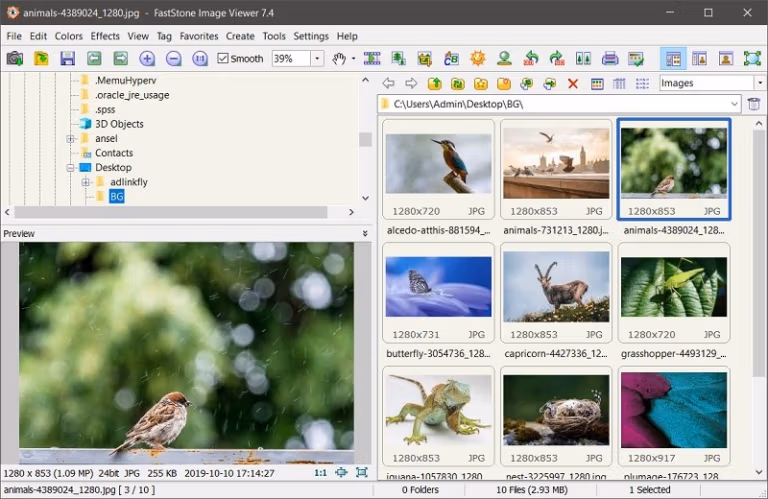This screenshot has width=768, height=499.
Task: Select the BG folder in tree
Action: tap(117, 196)
